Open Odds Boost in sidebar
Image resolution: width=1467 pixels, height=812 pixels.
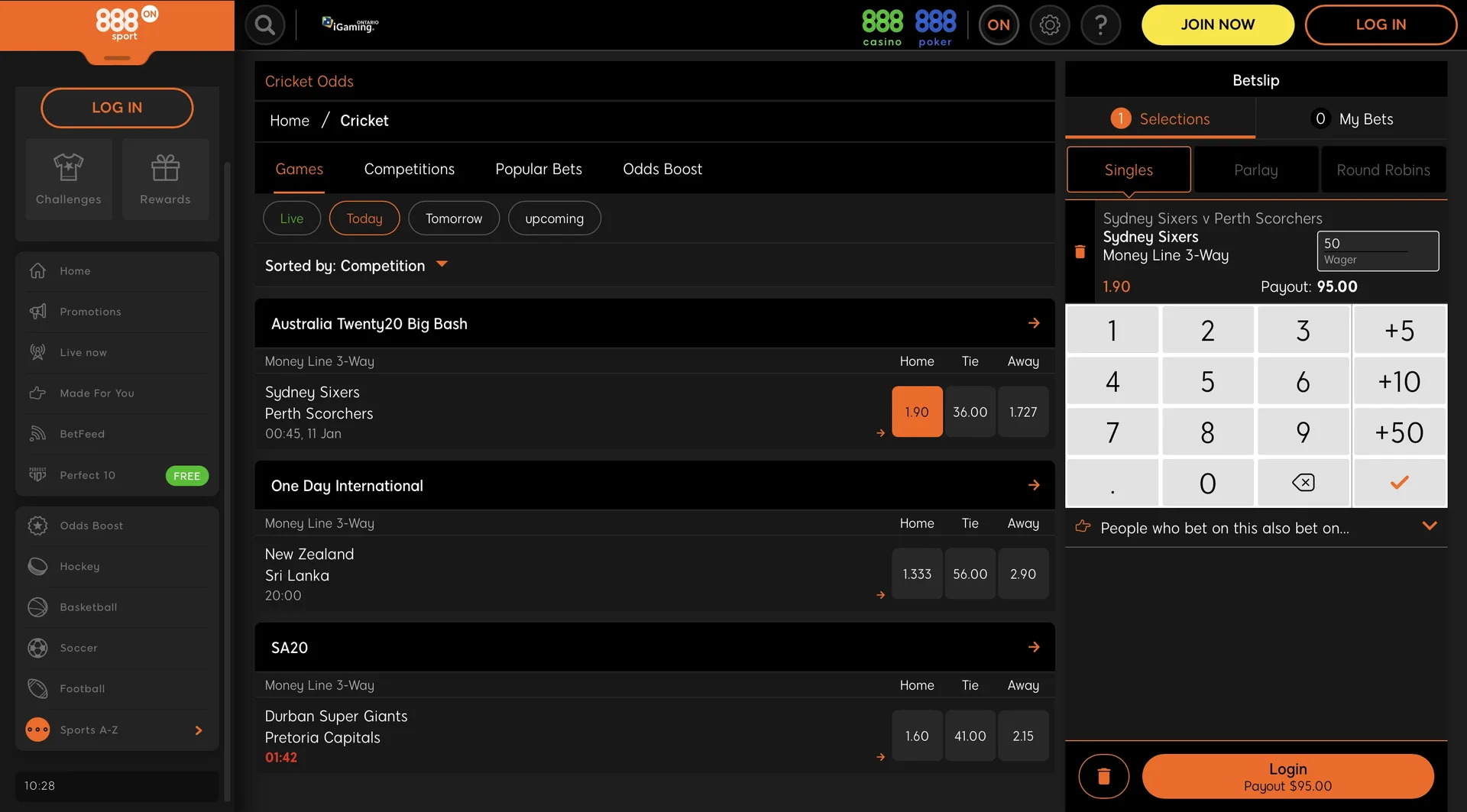pyautogui.click(x=117, y=526)
